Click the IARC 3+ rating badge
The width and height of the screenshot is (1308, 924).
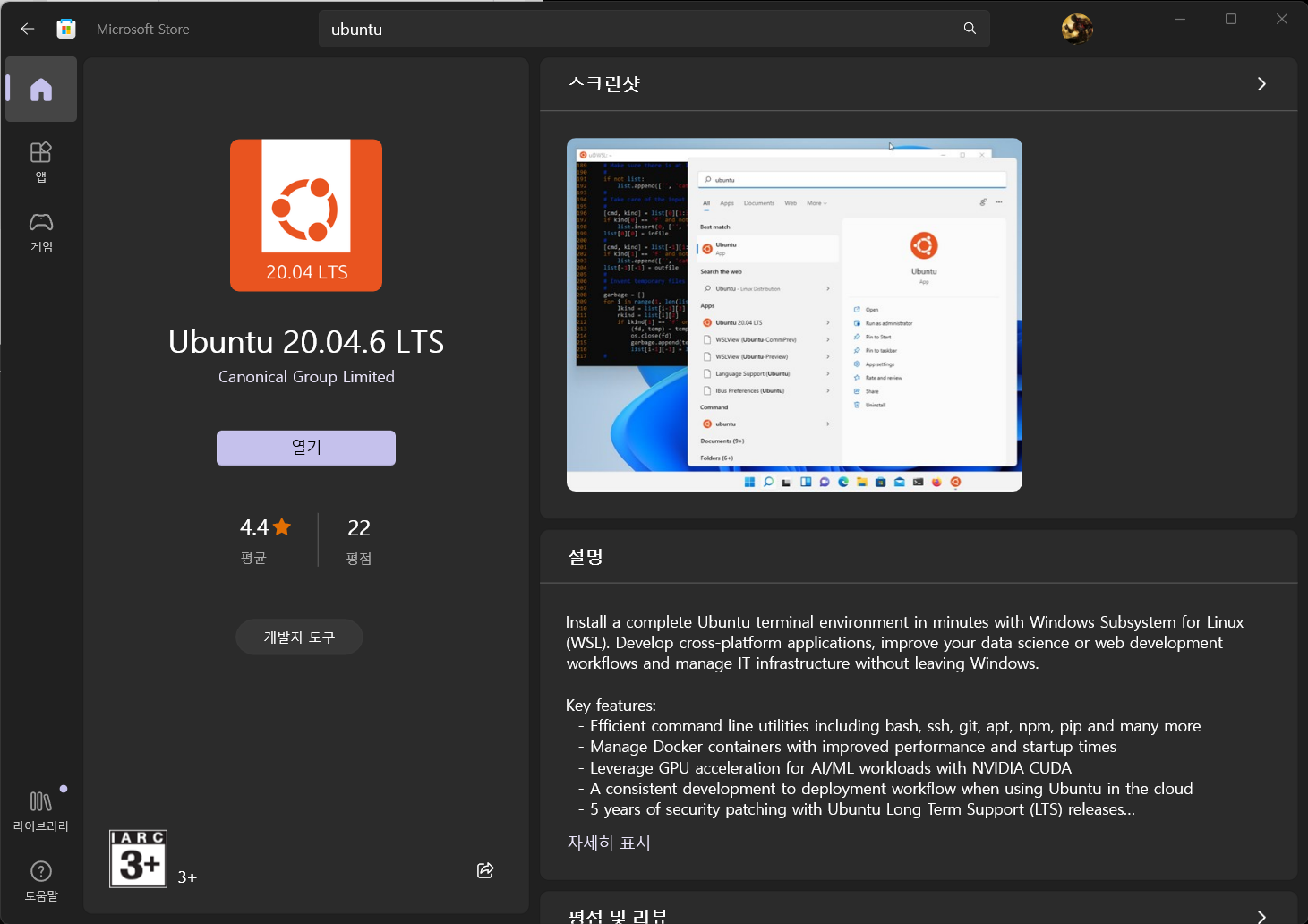[x=138, y=859]
